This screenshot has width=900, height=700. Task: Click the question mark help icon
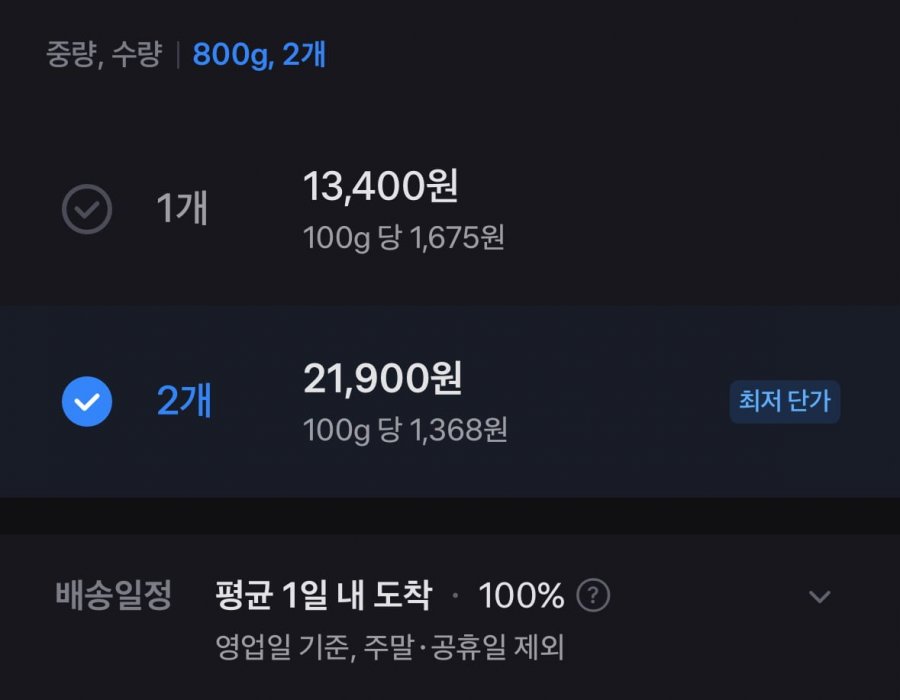click(x=593, y=596)
